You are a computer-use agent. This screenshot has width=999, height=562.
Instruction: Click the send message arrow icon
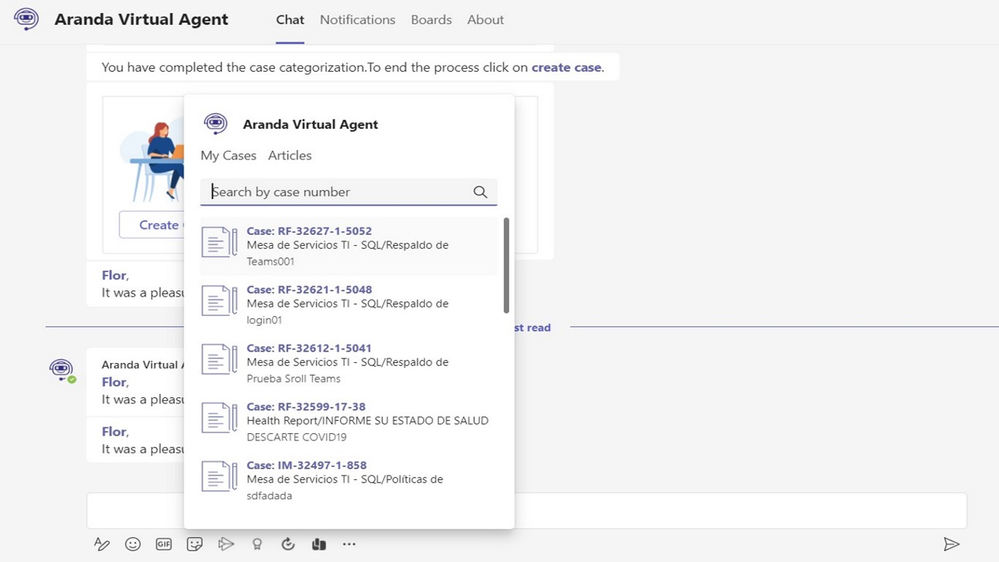click(x=951, y=544)
